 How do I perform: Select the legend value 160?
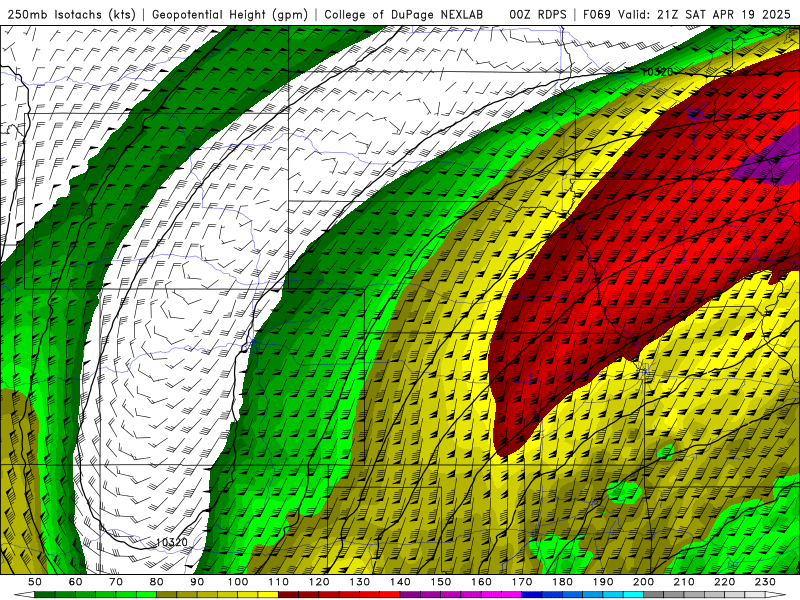(481, 582)
